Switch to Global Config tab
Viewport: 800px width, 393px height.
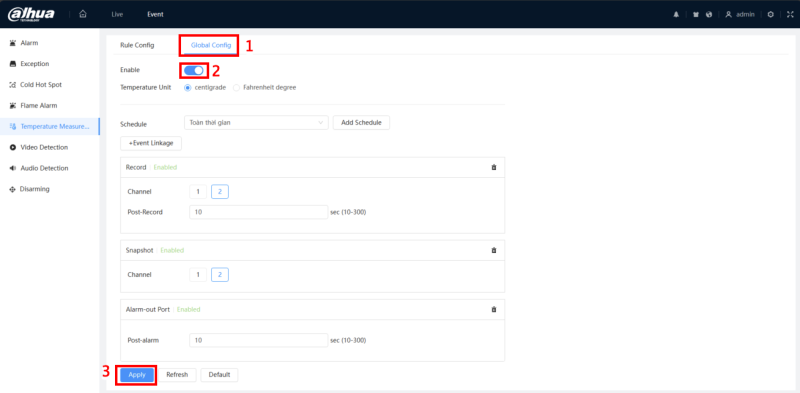coord(211,45)
